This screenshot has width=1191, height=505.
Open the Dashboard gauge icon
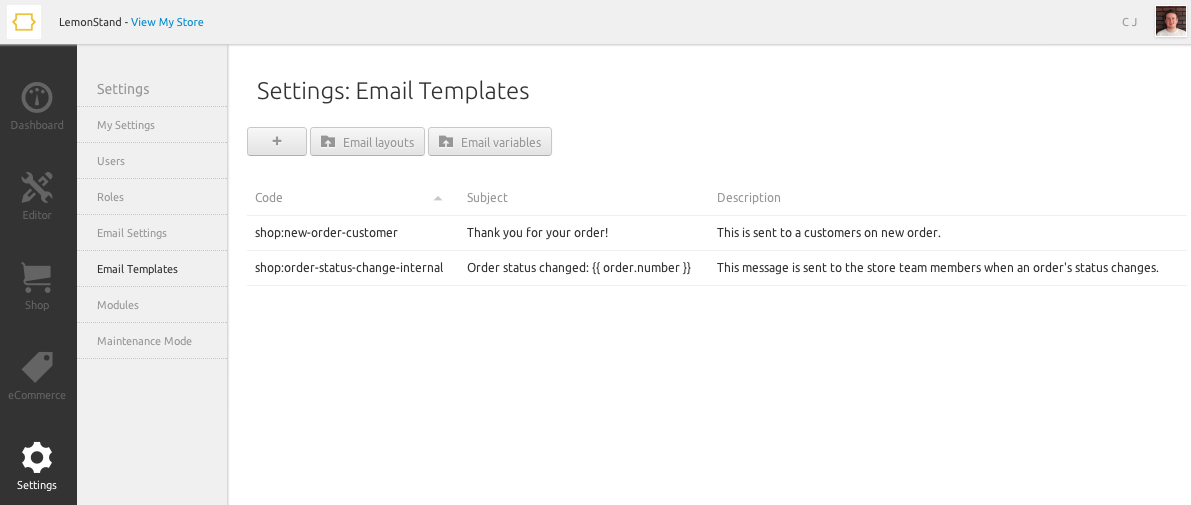coord(36,98)
